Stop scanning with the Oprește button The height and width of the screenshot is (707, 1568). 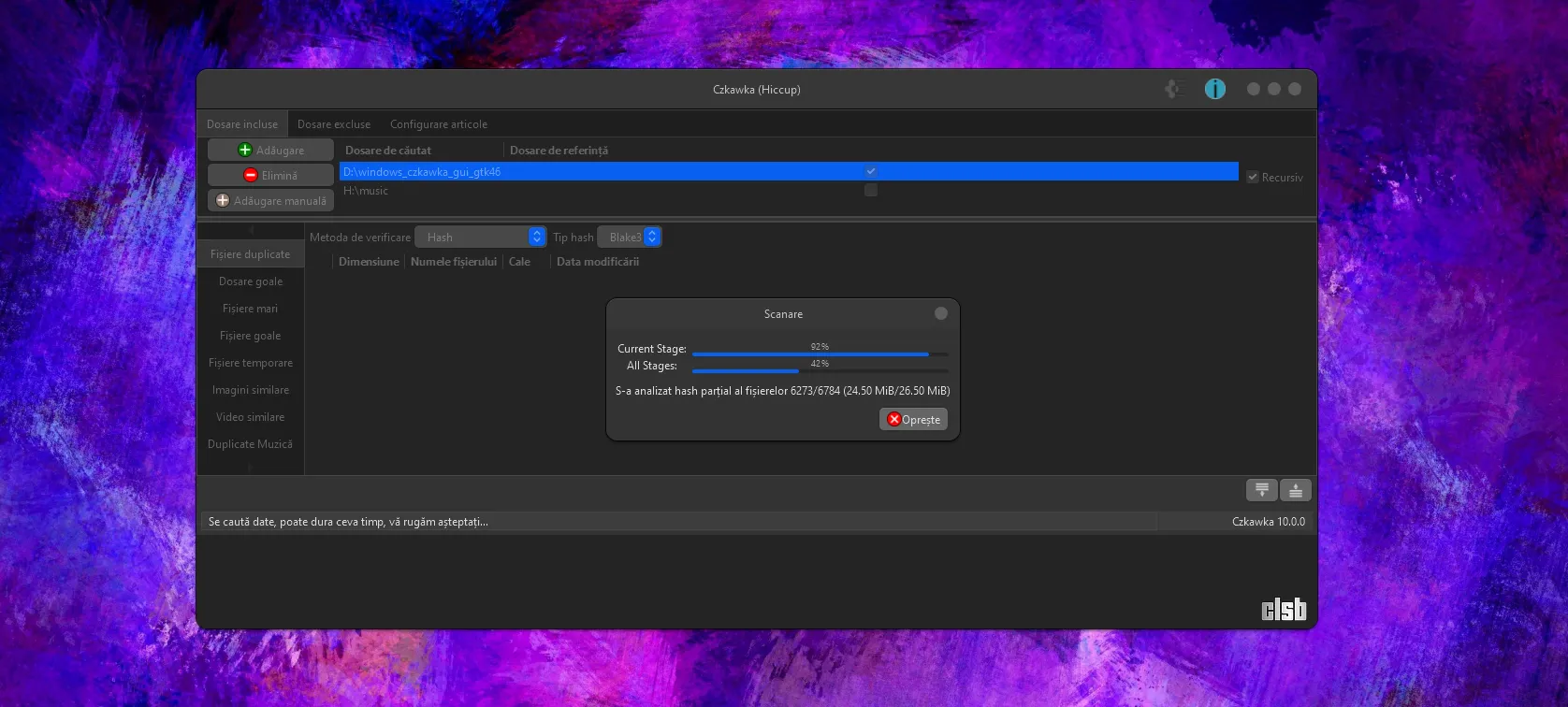[x=913, y=419]
